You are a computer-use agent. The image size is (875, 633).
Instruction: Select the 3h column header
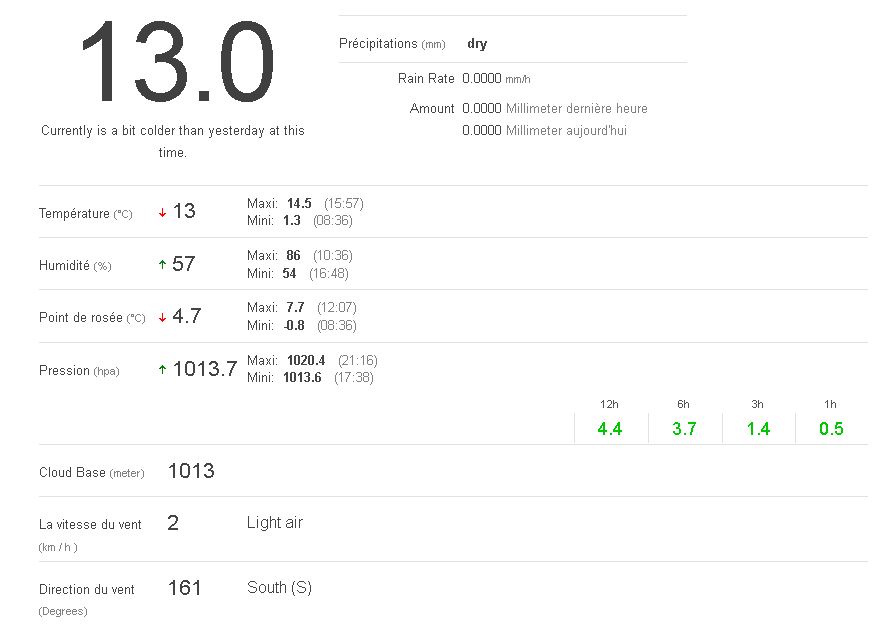(x=757, y=404)
